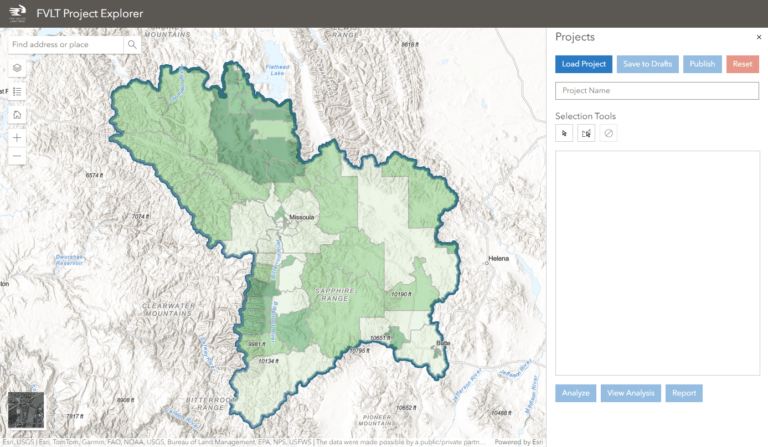
Task: Click the Selection Tools heading
Action: coord(585,116)
